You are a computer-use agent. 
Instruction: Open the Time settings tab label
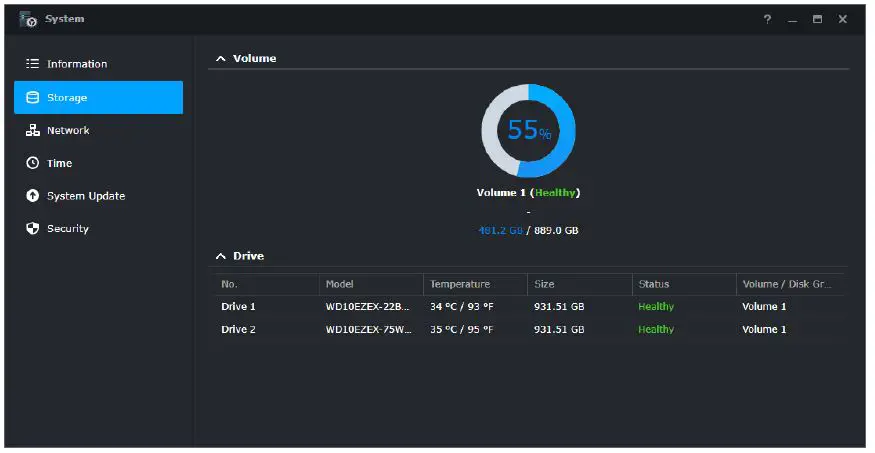point(59,163)
